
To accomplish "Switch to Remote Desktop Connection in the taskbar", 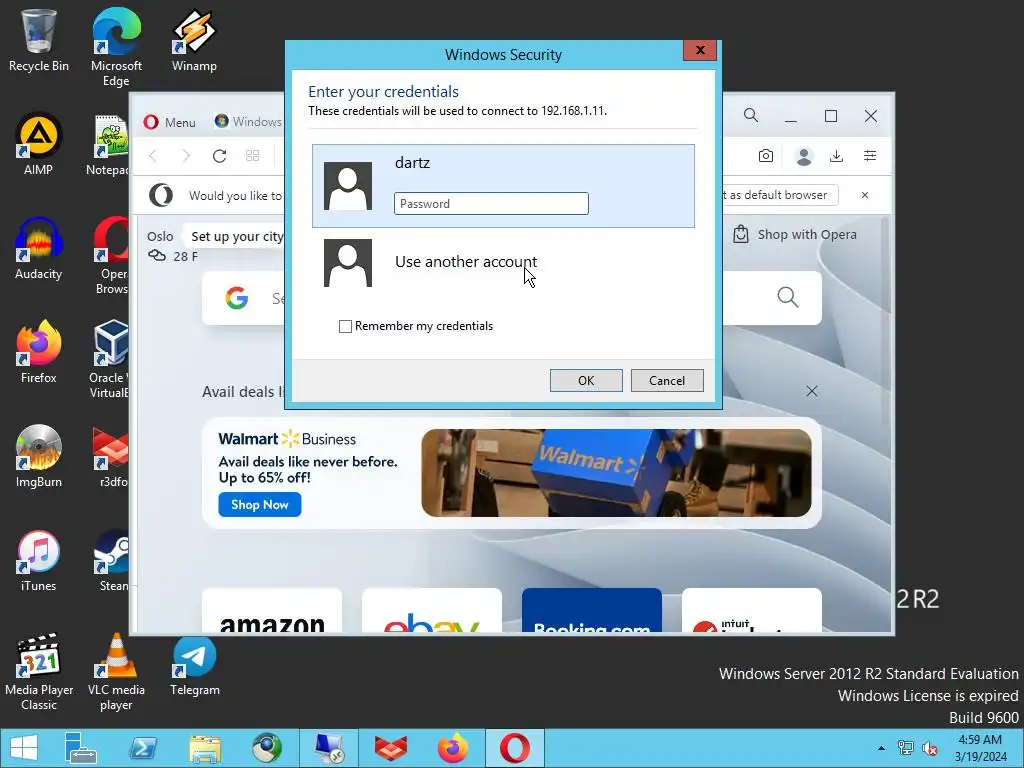I will pos(329,748).
